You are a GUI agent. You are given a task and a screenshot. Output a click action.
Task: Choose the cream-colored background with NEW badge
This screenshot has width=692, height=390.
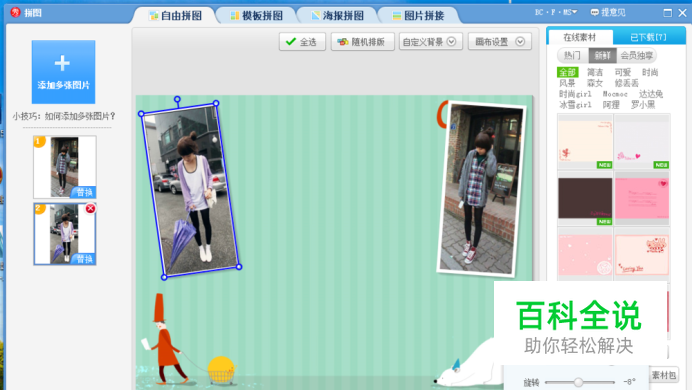(x=585, y=142)
